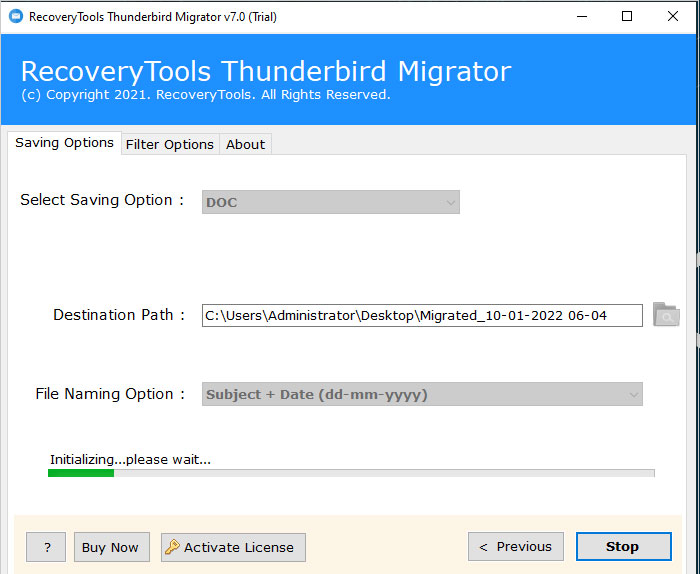Click the 'File Naming Option :' label
This screenshot has height=574, width=700.
(x=110, y=394)
